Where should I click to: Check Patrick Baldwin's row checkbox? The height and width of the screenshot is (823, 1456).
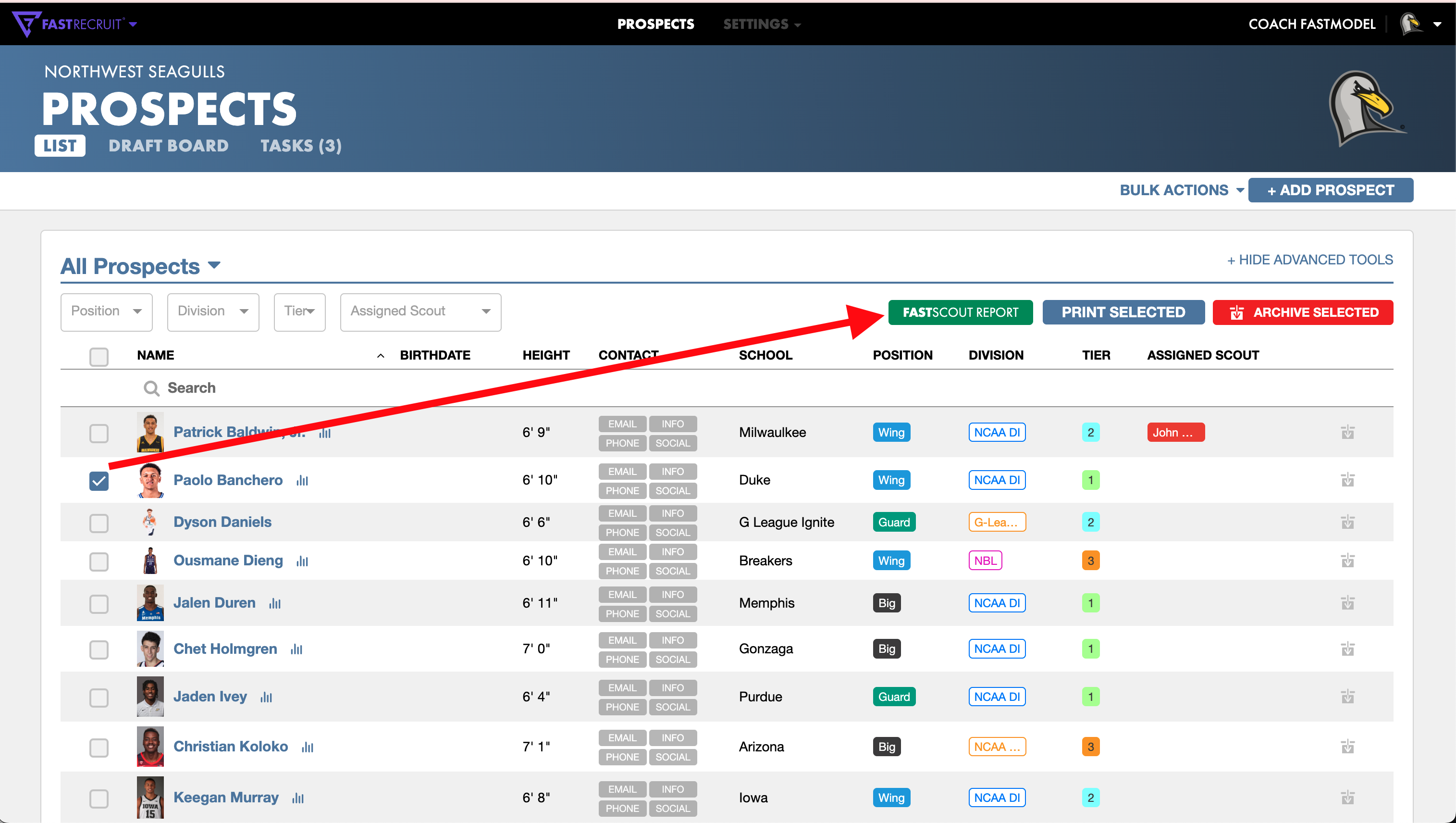pyautogui.click(x=99, y=433)
